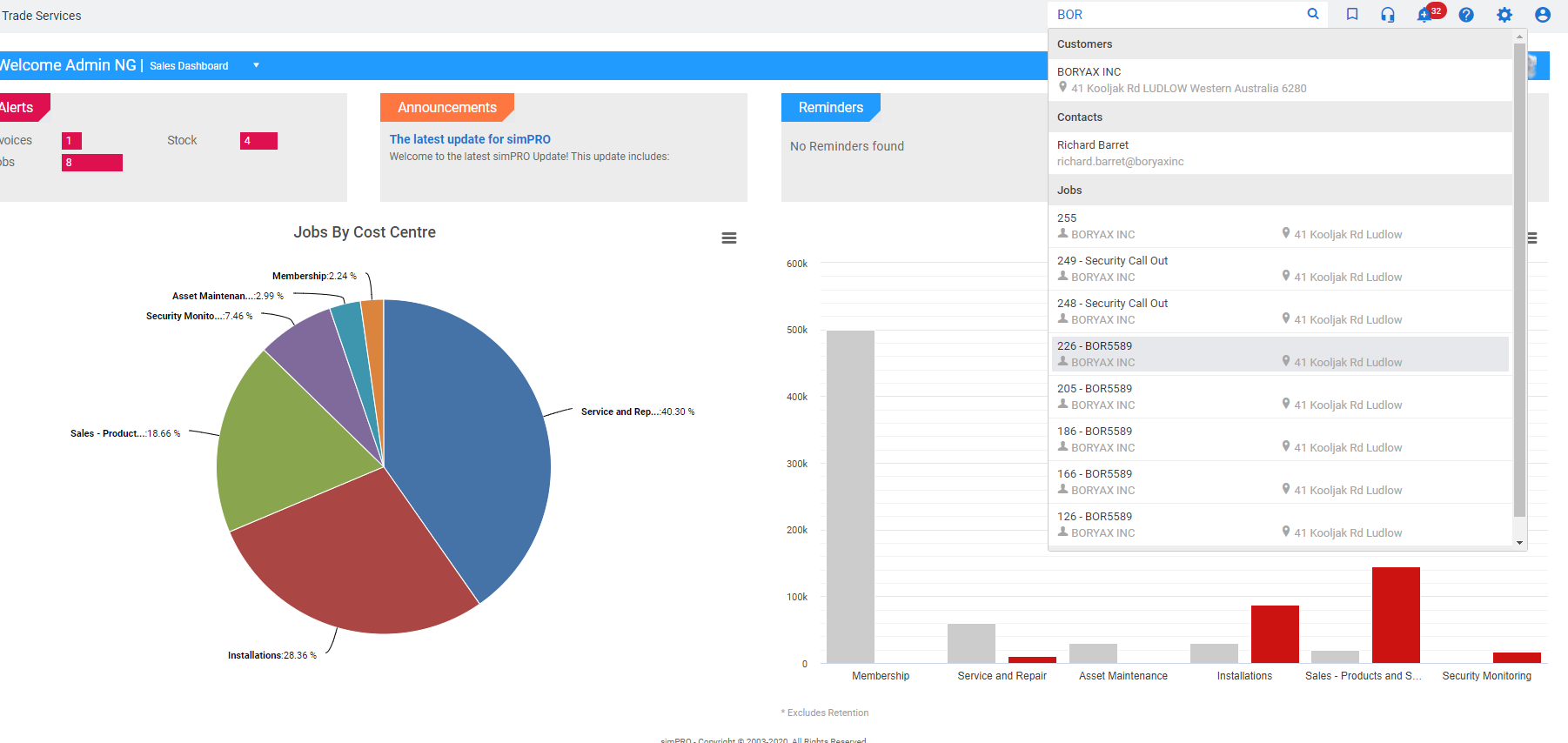Open notifications bell with 32 badge
Viewport: 1568px width, 743px height.
pos(1425,15)
